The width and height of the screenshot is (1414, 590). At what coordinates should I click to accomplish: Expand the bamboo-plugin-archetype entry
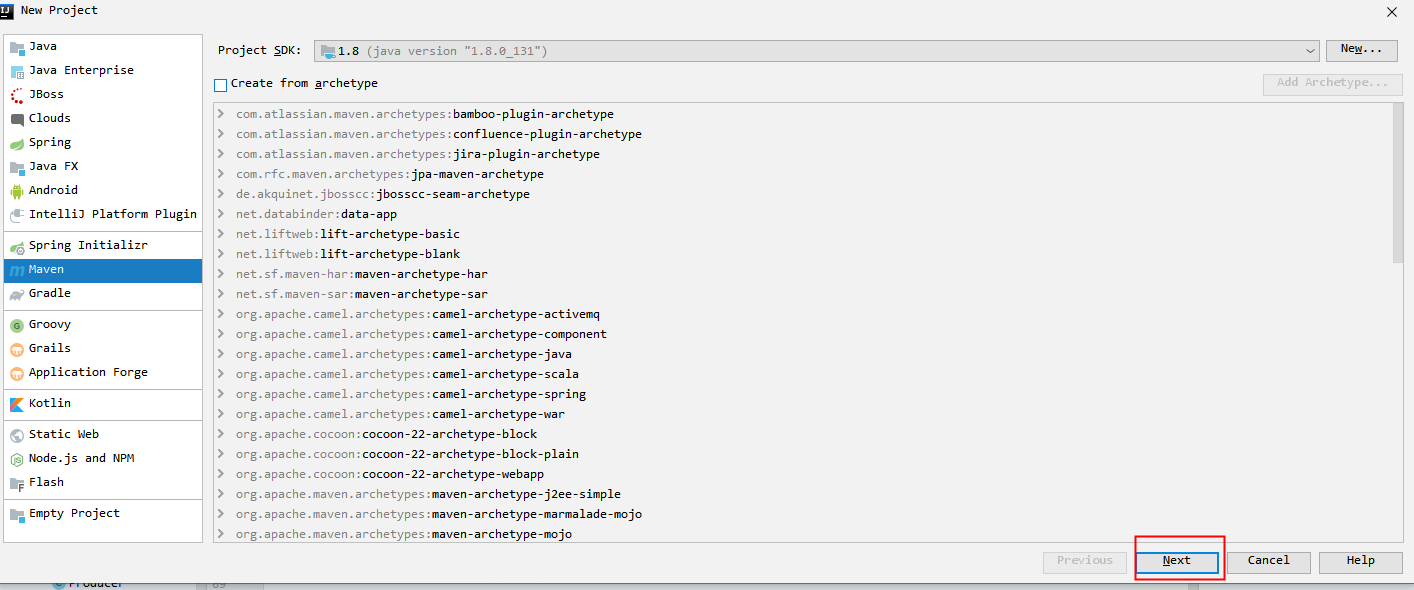click(x=221, y=114)
